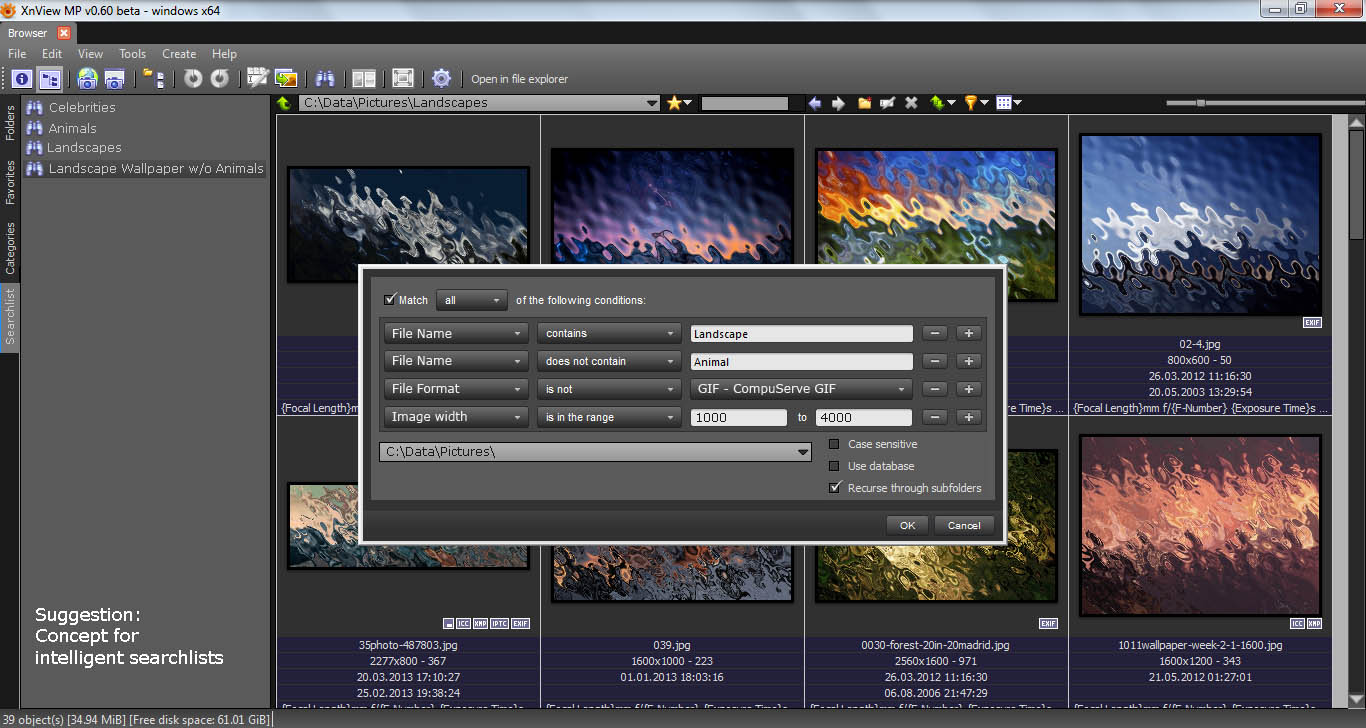Image resolution: width=1366 pixels, height=728 pixels.
Task: Click the binoculars search icon in toolbar
Action: [x=325, y=78]
